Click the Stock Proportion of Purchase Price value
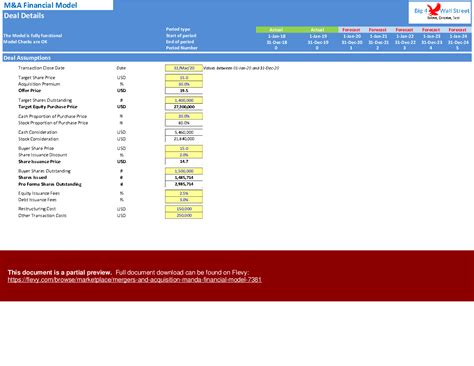Viewport: 474px width, 366px height. pos(184,123)
